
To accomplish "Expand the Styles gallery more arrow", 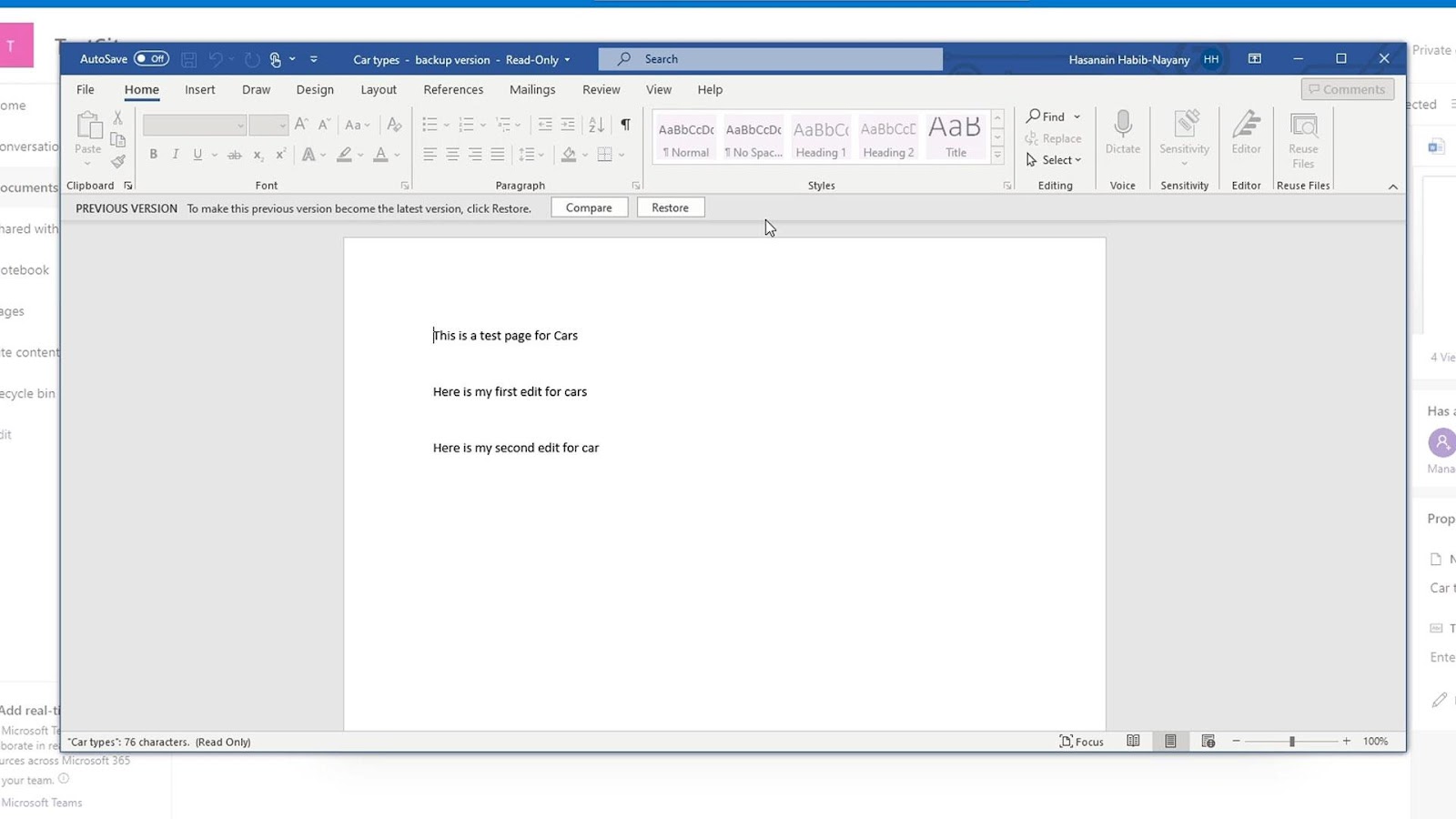I will [x=997, y=157].
